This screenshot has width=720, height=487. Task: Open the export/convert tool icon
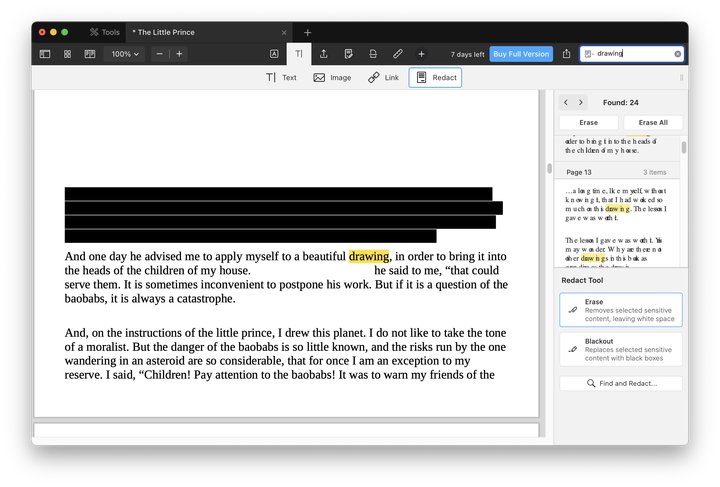click(x=324, y=54)
